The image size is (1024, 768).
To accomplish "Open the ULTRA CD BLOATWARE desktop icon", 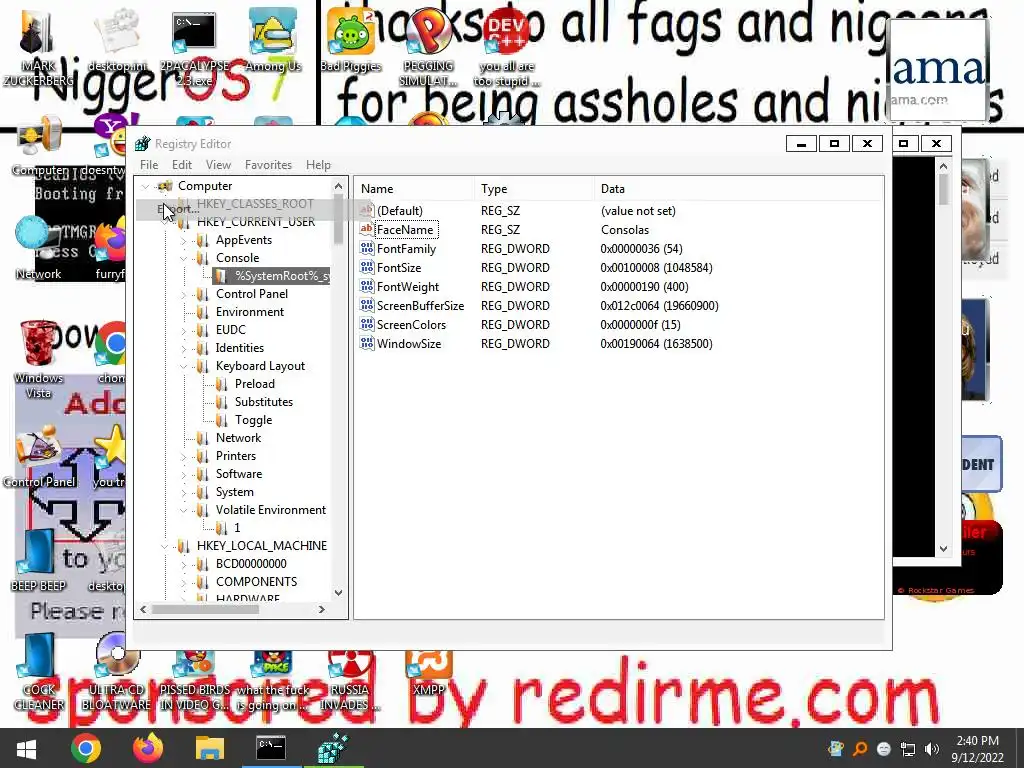I will (x=116, y=673).
